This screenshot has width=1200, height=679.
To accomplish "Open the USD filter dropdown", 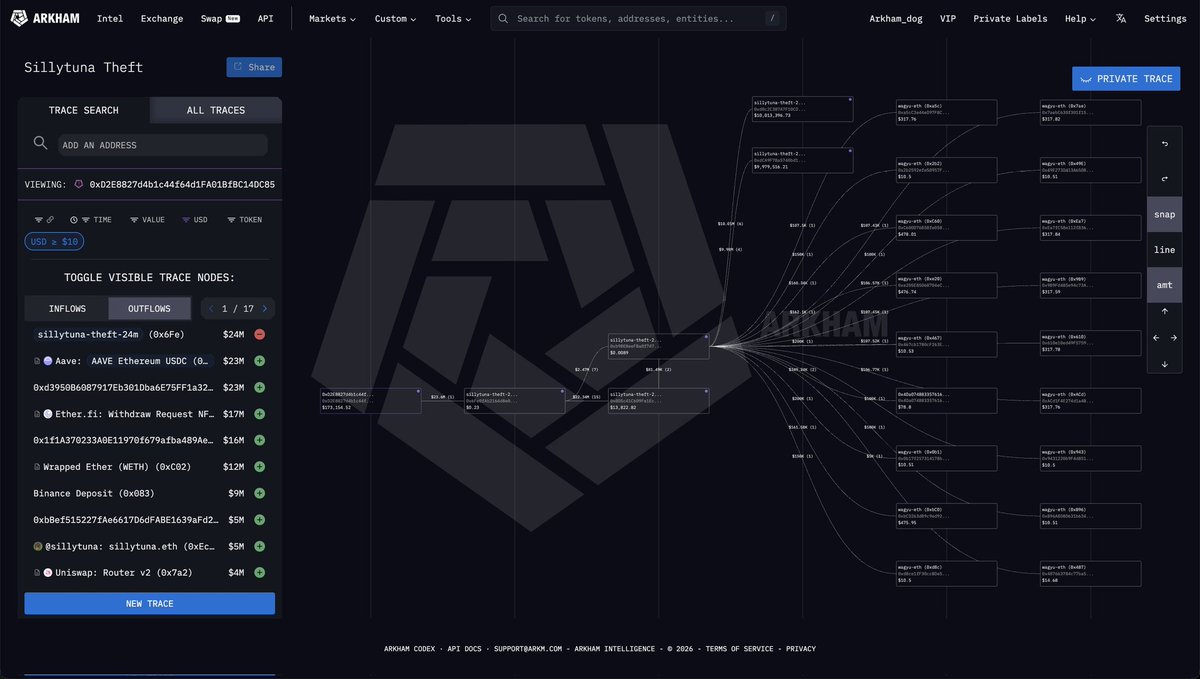I will coord(194,219).
